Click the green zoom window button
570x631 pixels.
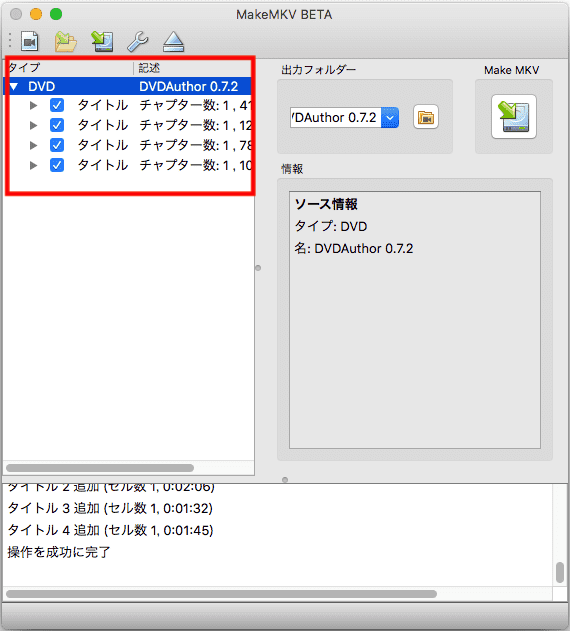56,14
